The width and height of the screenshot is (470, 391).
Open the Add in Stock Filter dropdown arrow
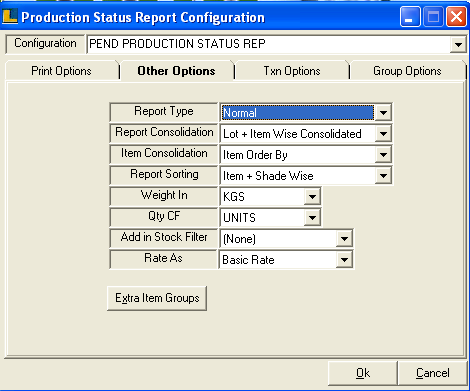344,239
